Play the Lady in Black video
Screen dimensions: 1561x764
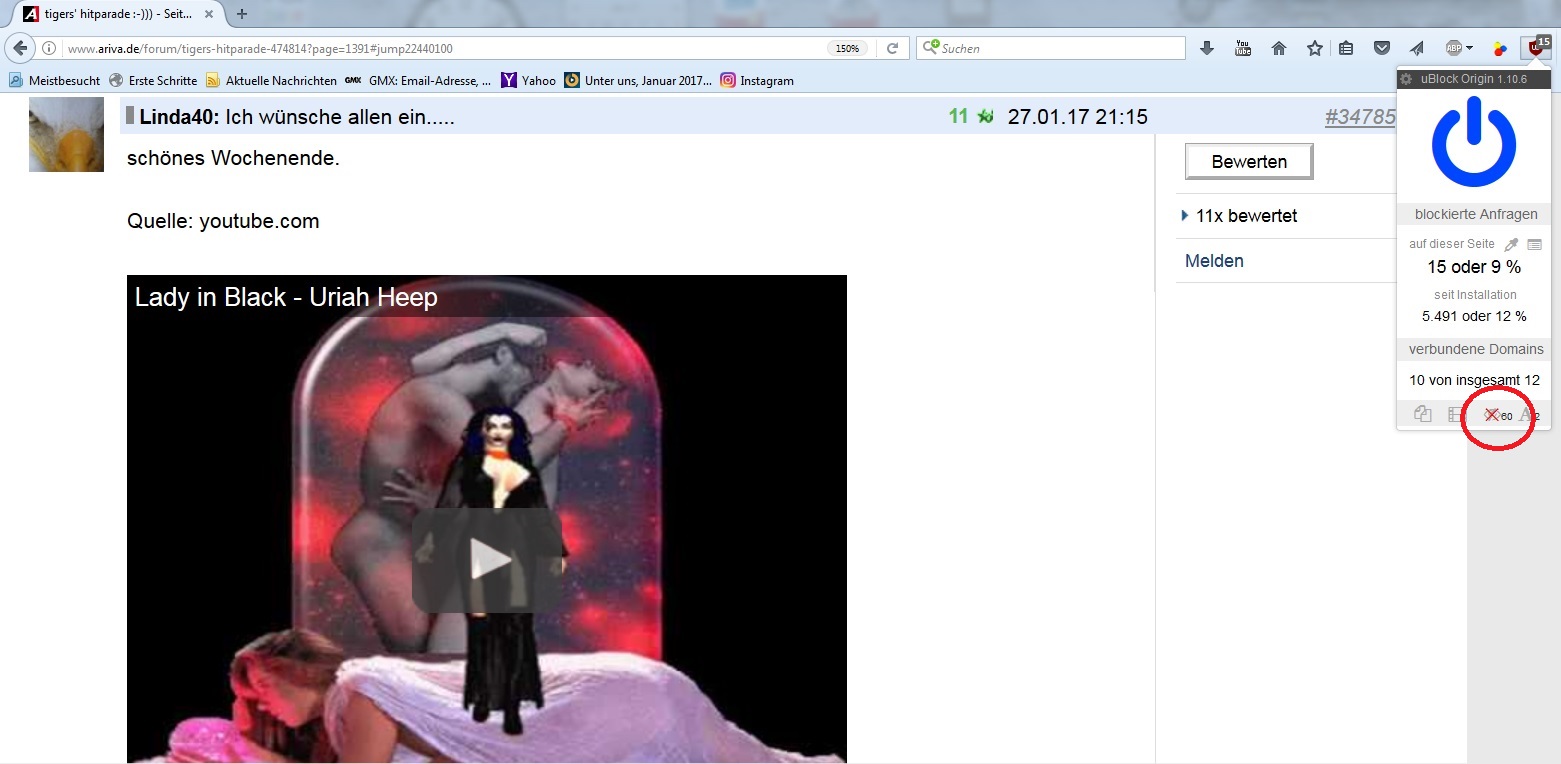point(487,560)
